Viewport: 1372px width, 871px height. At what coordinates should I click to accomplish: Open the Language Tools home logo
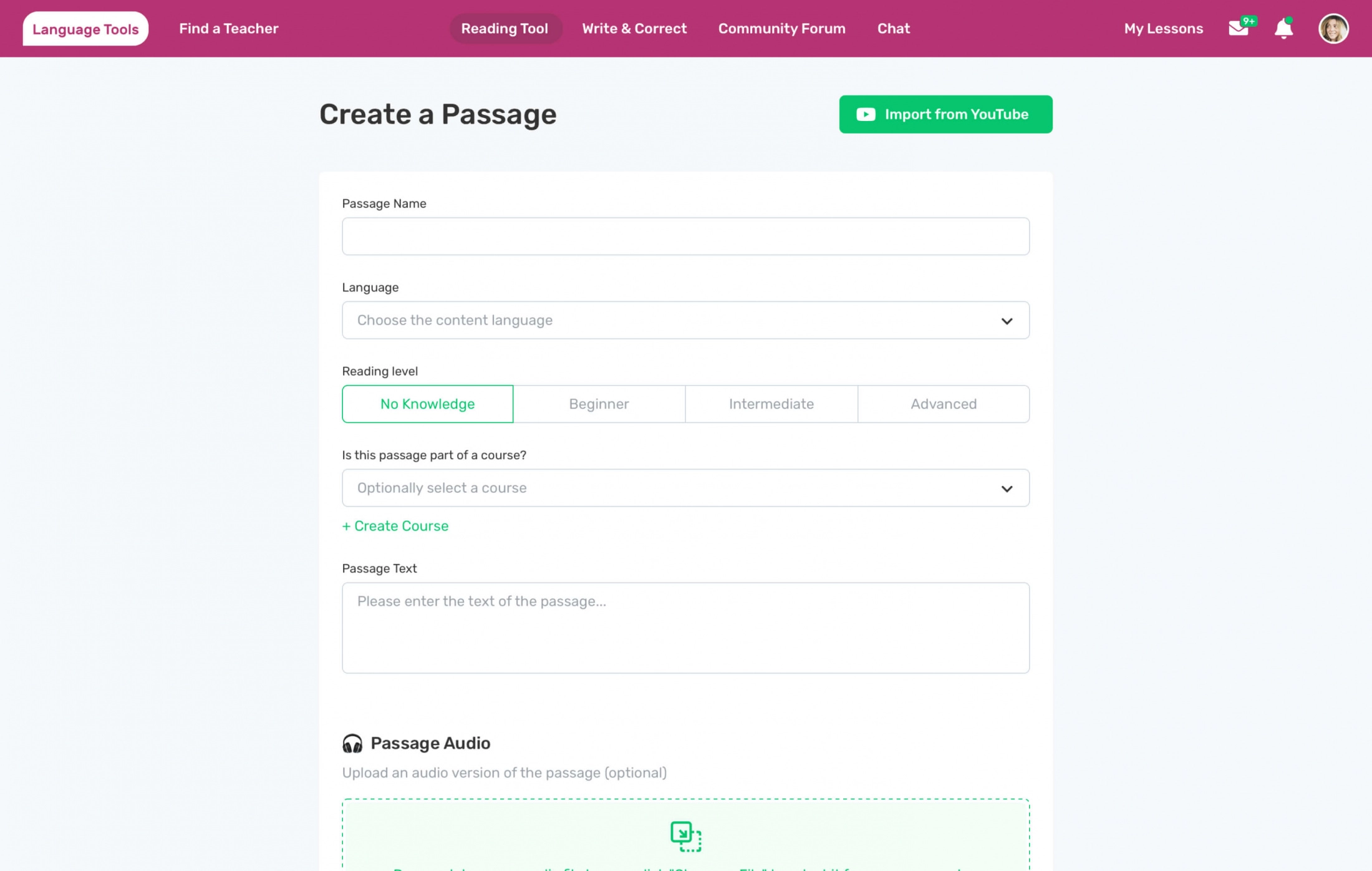(x=85, y=29)
